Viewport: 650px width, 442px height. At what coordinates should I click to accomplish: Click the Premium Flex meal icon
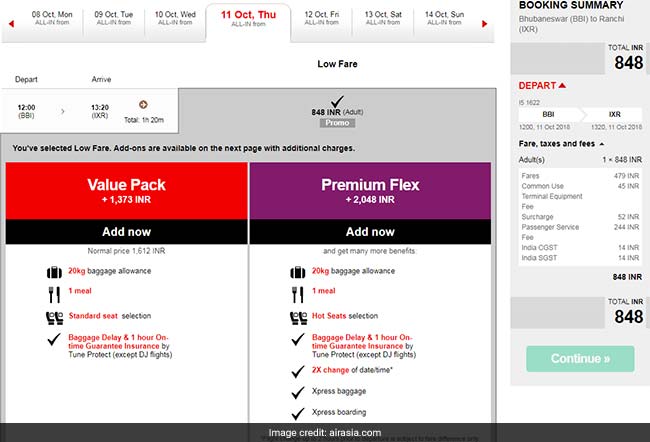coord(296,294)
